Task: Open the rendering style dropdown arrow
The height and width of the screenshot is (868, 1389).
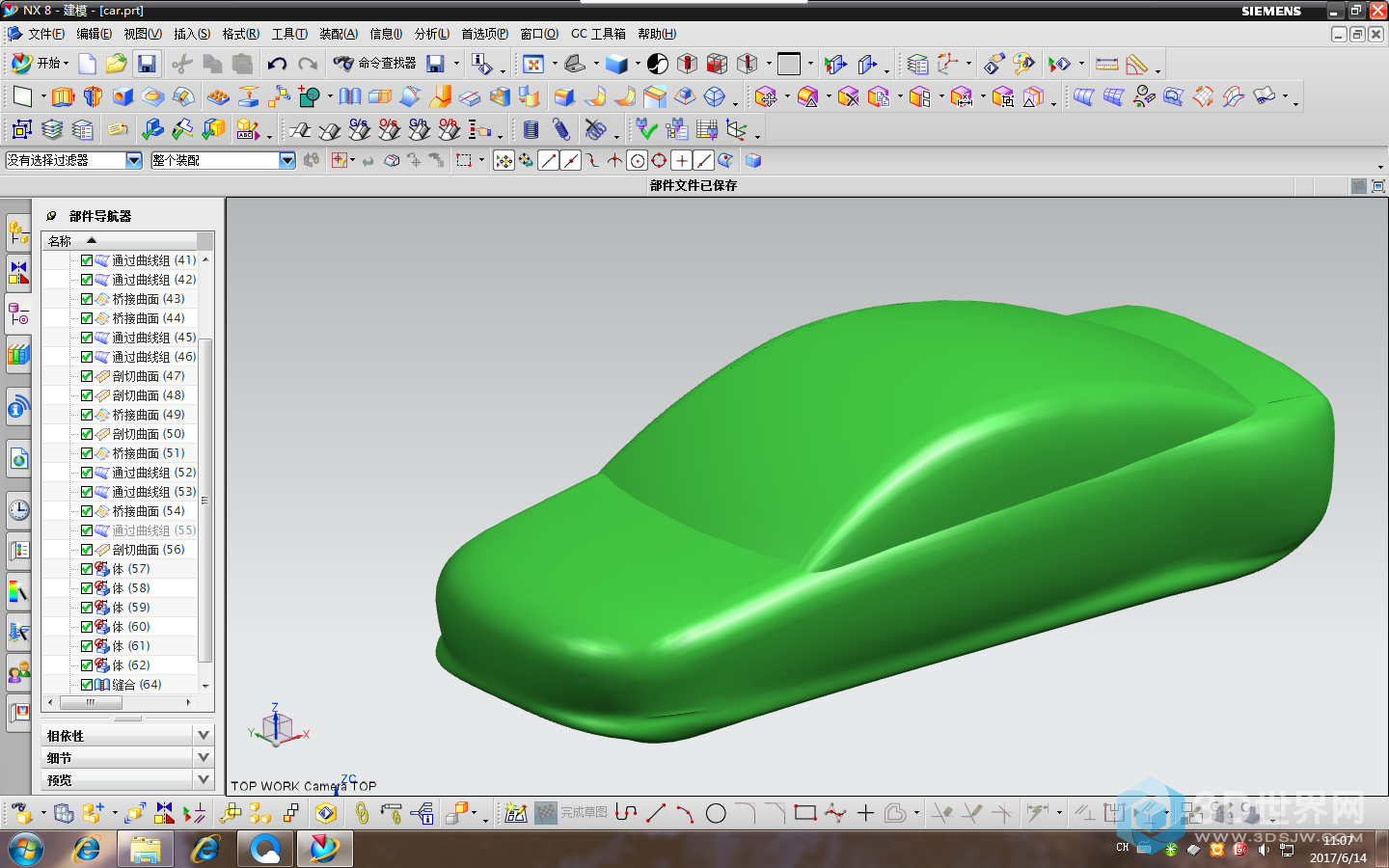Action: [638, 64]
